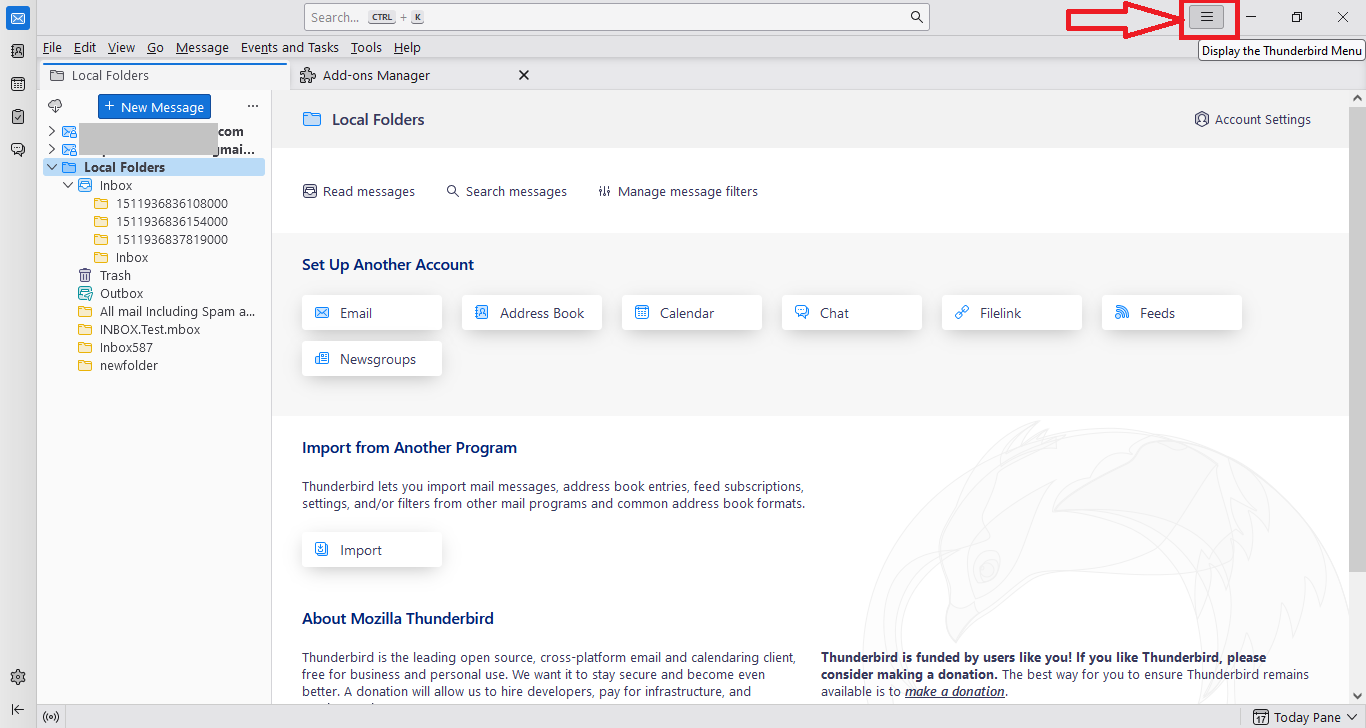Image resolution: width=1366 pixels, height=728 pixels.
Task: Open the Tools menu
Action: coord(366,47)
